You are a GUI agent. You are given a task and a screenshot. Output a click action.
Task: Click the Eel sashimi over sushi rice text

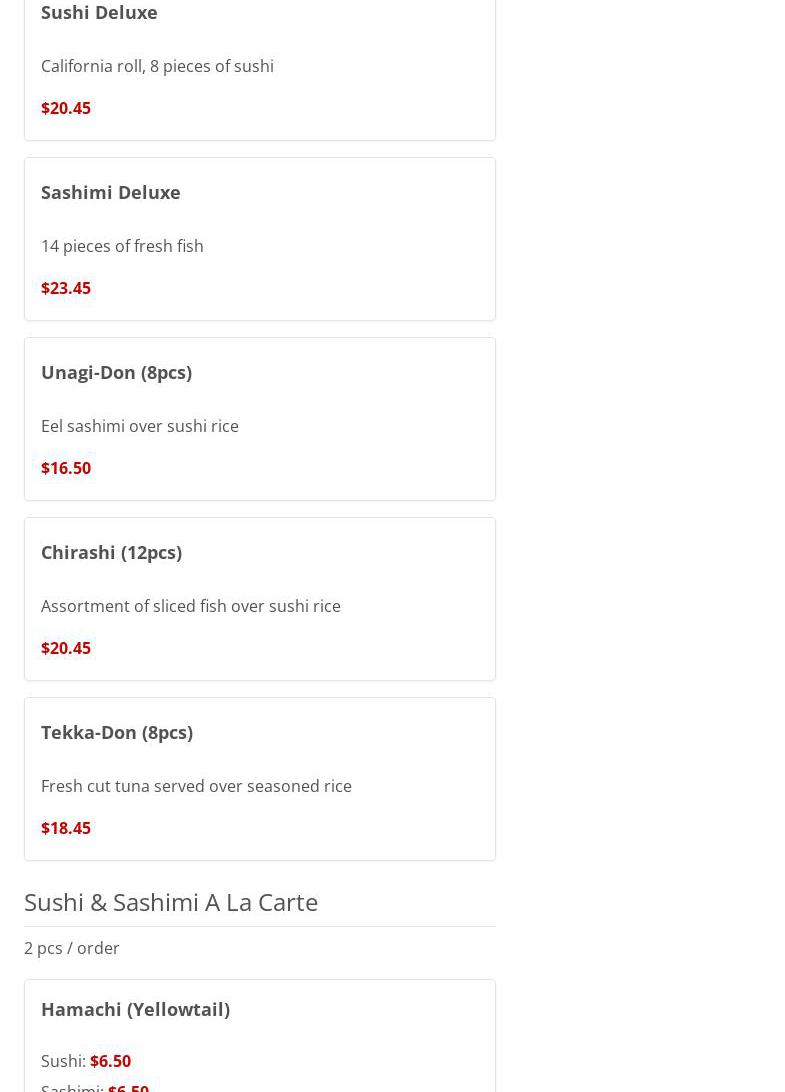click(140, 426)
